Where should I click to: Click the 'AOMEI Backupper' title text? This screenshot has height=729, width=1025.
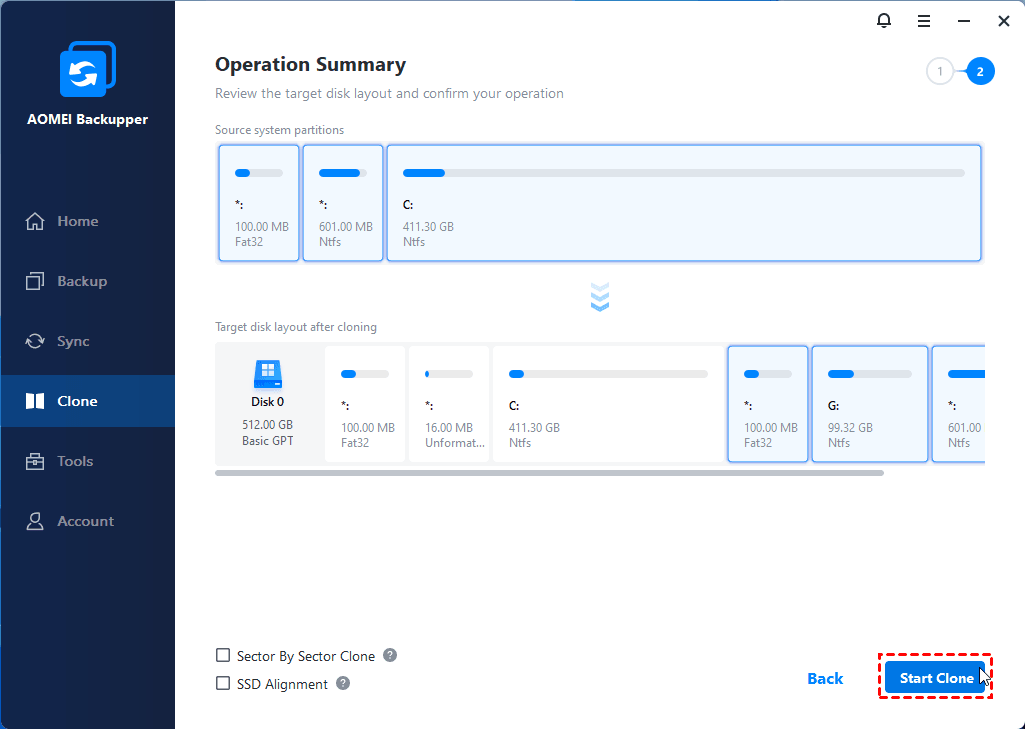click(x=88, y=119)
